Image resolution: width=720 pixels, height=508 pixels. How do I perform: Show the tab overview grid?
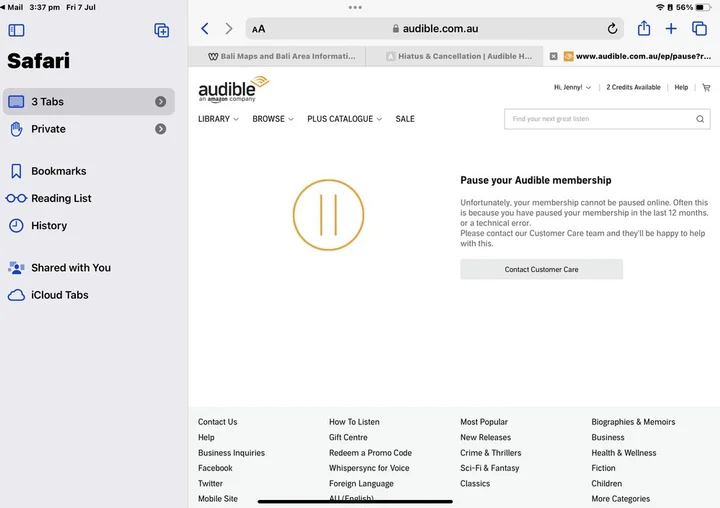(x=700, y=29)
